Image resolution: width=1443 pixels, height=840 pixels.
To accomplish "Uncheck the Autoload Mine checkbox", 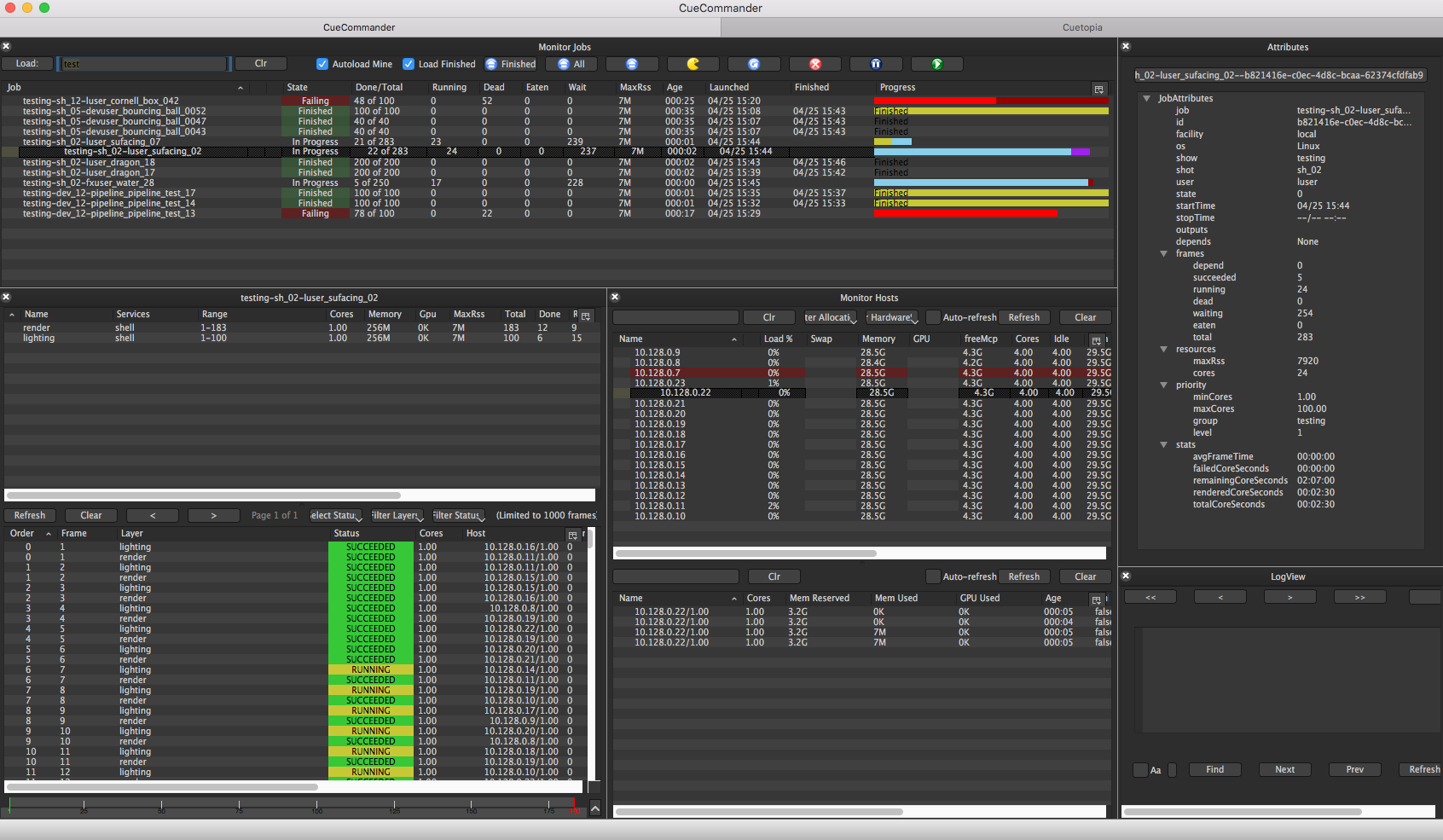I will 322,64.
